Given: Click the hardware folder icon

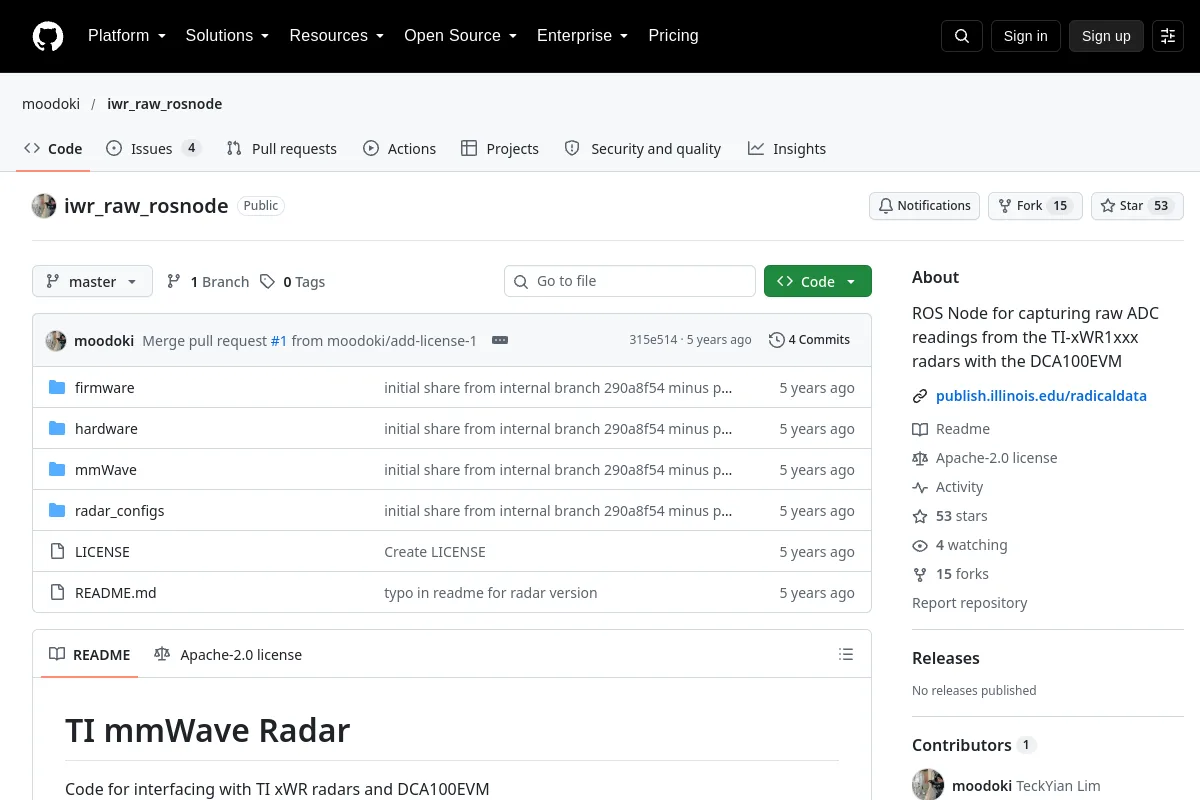Looking at the screenshot, I should (x=57, y=429).
